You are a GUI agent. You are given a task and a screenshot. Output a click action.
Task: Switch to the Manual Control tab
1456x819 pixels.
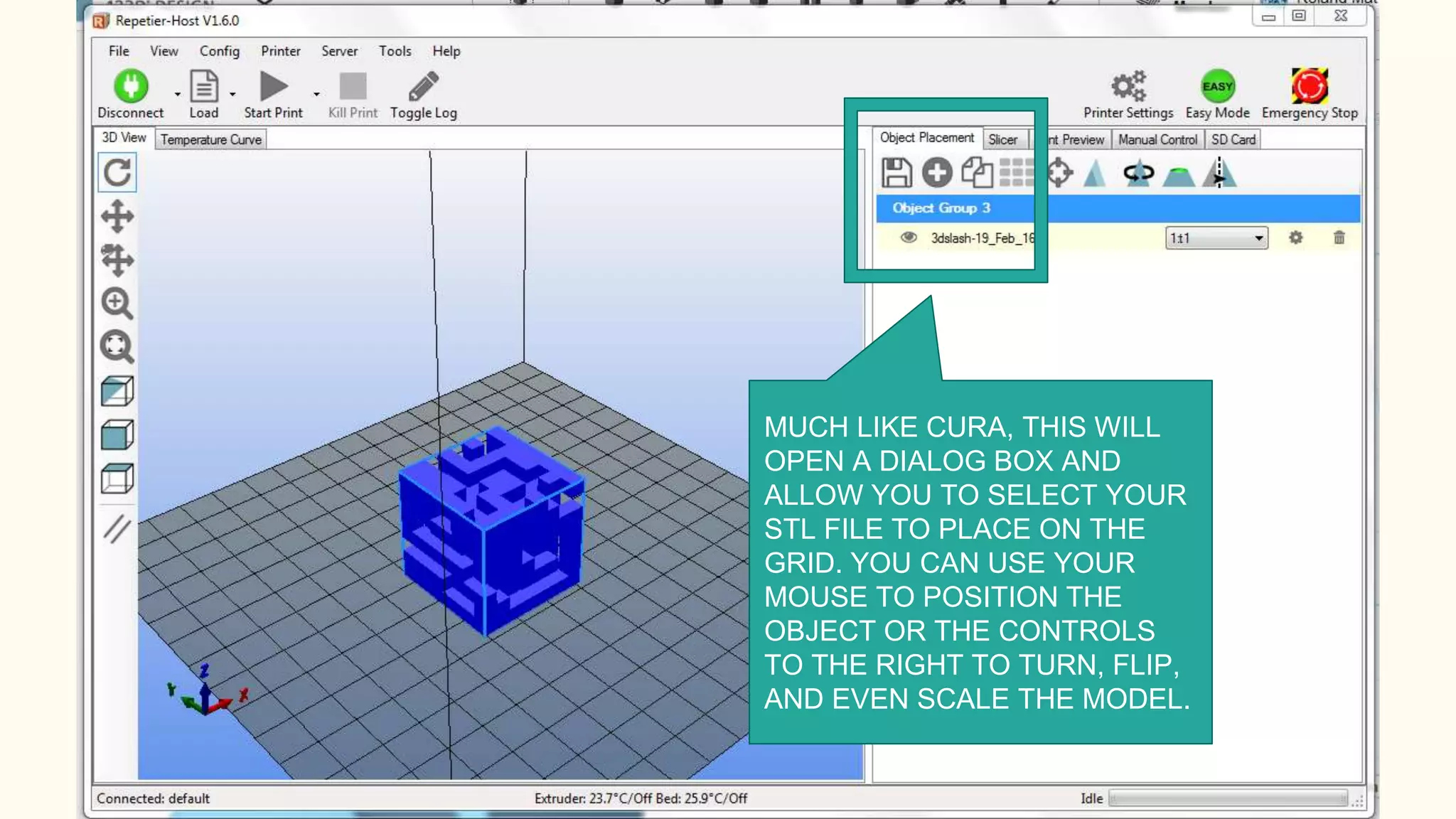pos(1157,139)
